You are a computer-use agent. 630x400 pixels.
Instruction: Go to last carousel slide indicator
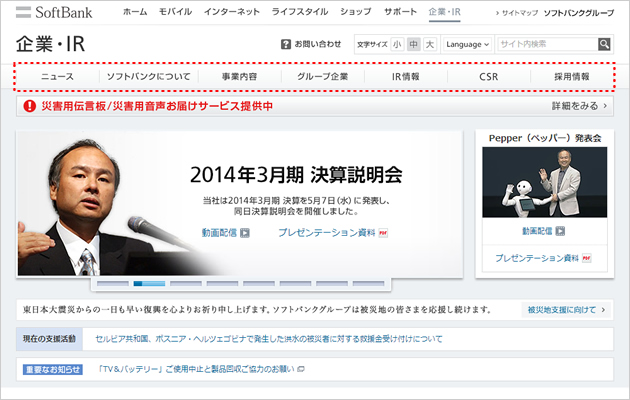[368, 284]
